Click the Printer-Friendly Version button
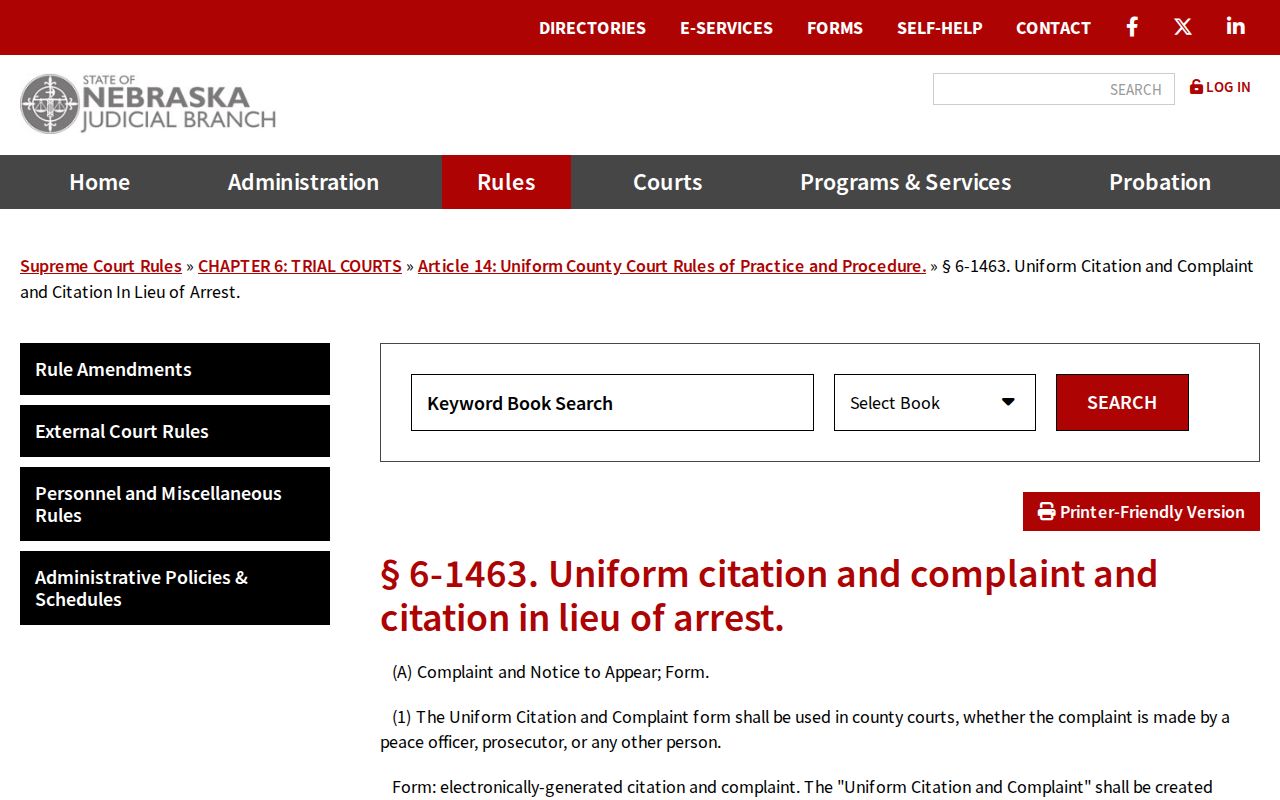Image resolution: width=1280 pixels, height=800 pixels. [x=1141, y=512]
